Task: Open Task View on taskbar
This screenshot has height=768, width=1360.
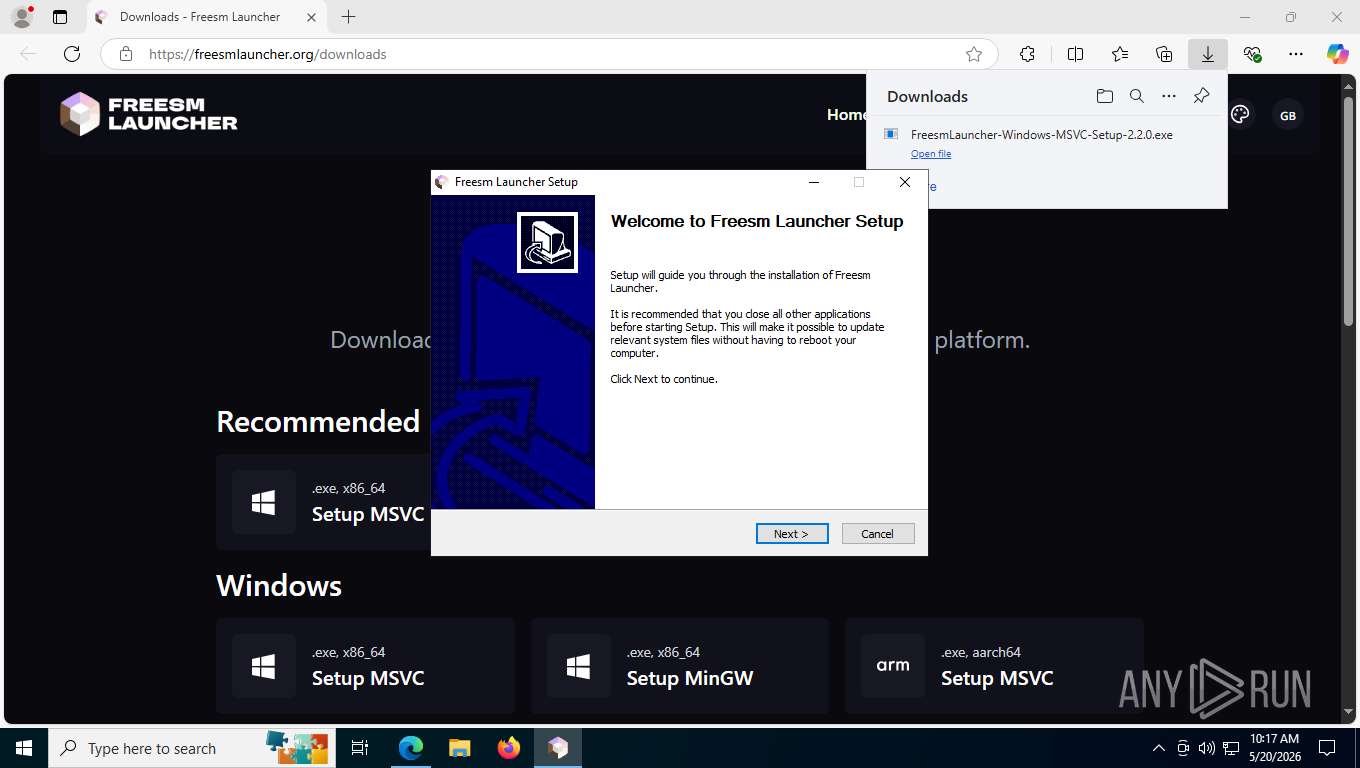Action: 360,748
